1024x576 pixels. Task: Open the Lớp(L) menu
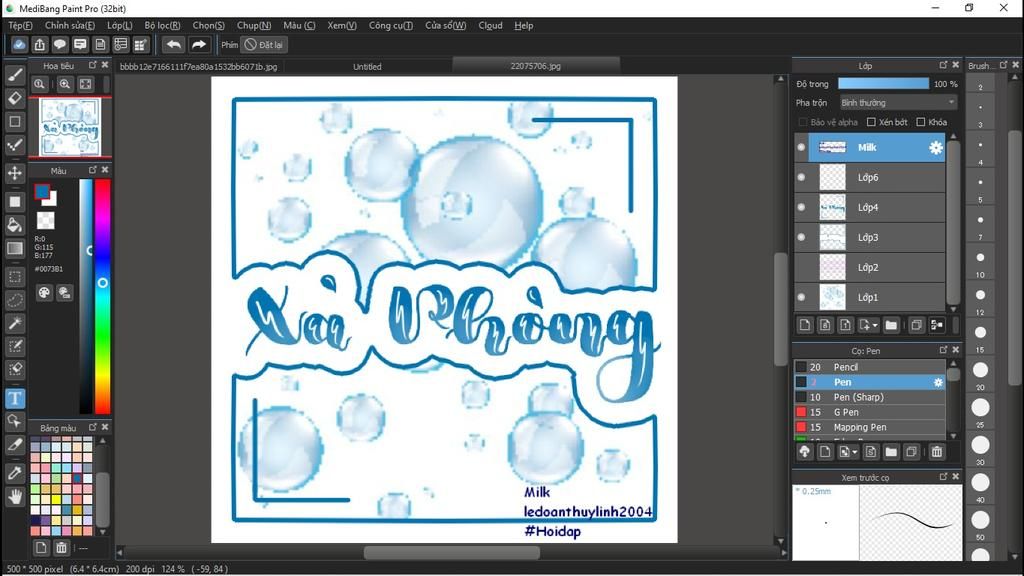pyautogui.click(x=120, y=25)
